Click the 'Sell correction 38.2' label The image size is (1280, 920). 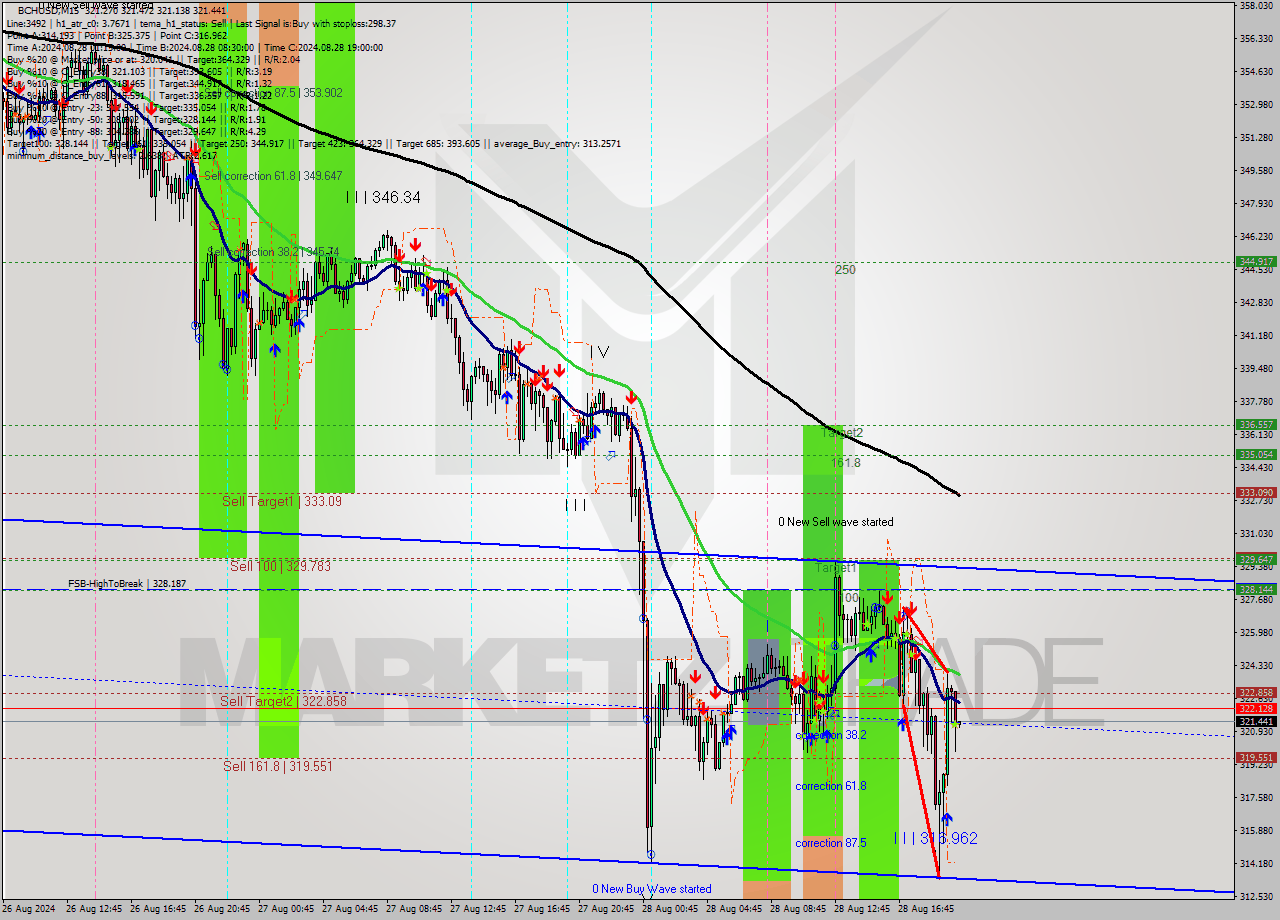point(254,252)
